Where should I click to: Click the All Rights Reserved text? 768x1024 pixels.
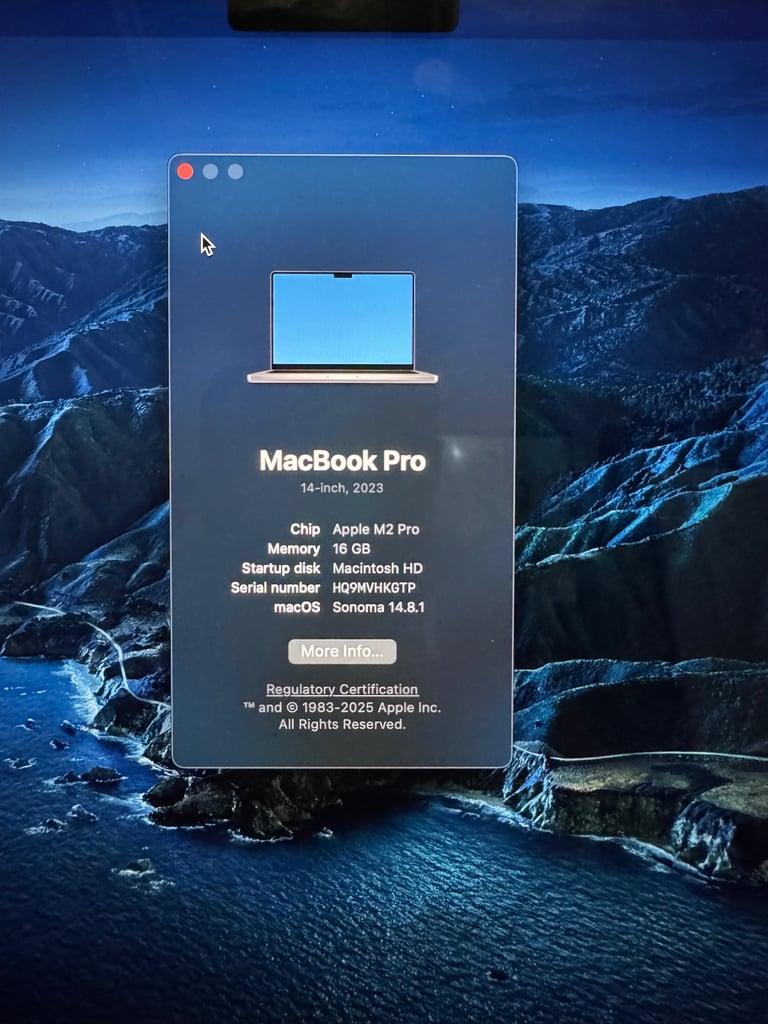pos(342,724)
